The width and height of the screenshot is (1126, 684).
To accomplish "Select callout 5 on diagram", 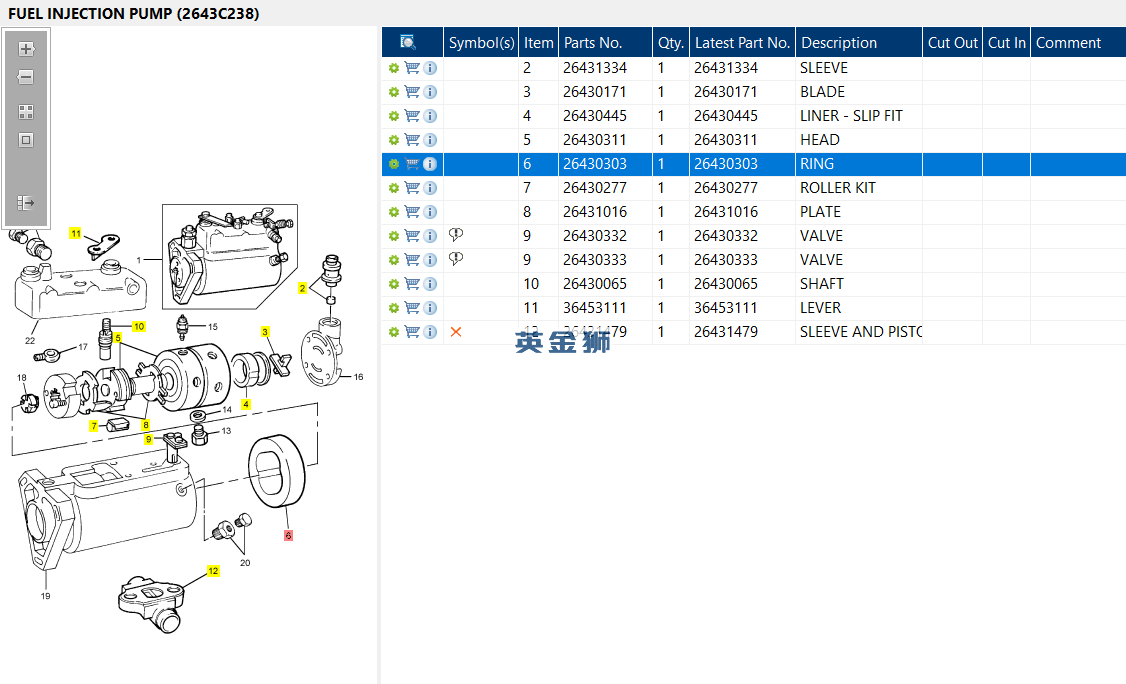I will pyautogui.click(x=118, y=338).
